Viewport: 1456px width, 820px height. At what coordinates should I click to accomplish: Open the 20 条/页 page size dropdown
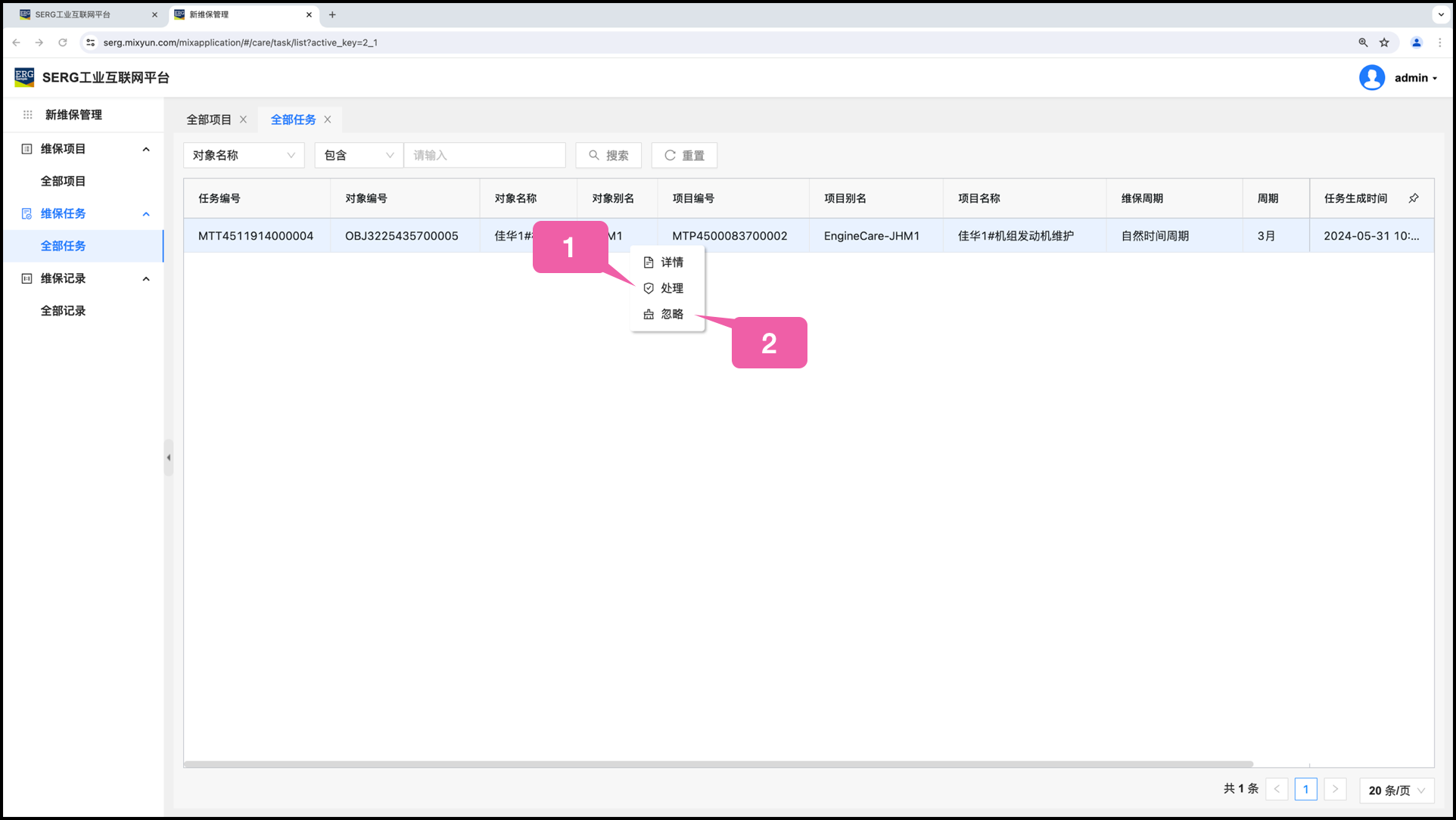point(1395,790)
